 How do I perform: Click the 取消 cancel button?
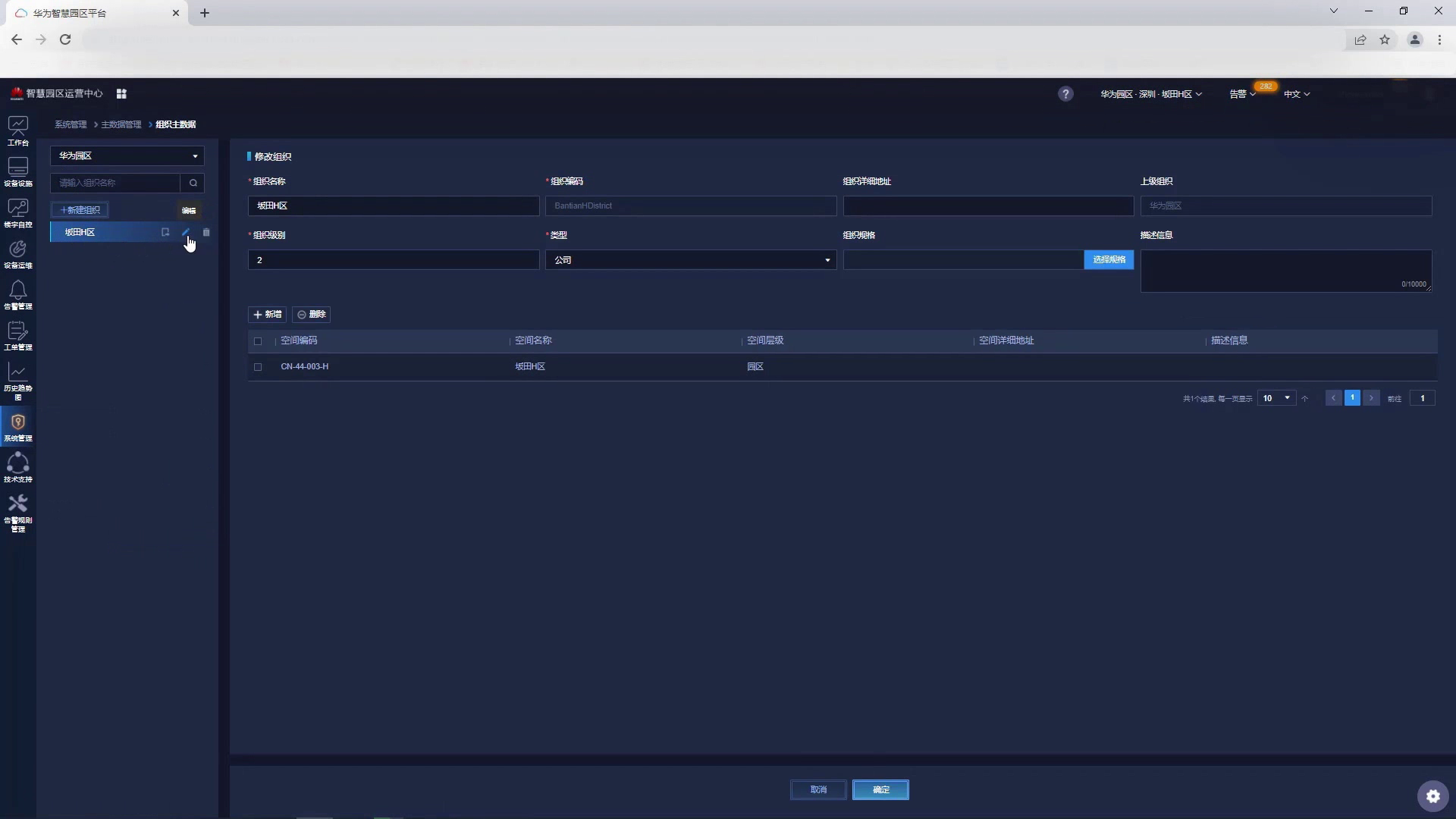tap(818, 789)
